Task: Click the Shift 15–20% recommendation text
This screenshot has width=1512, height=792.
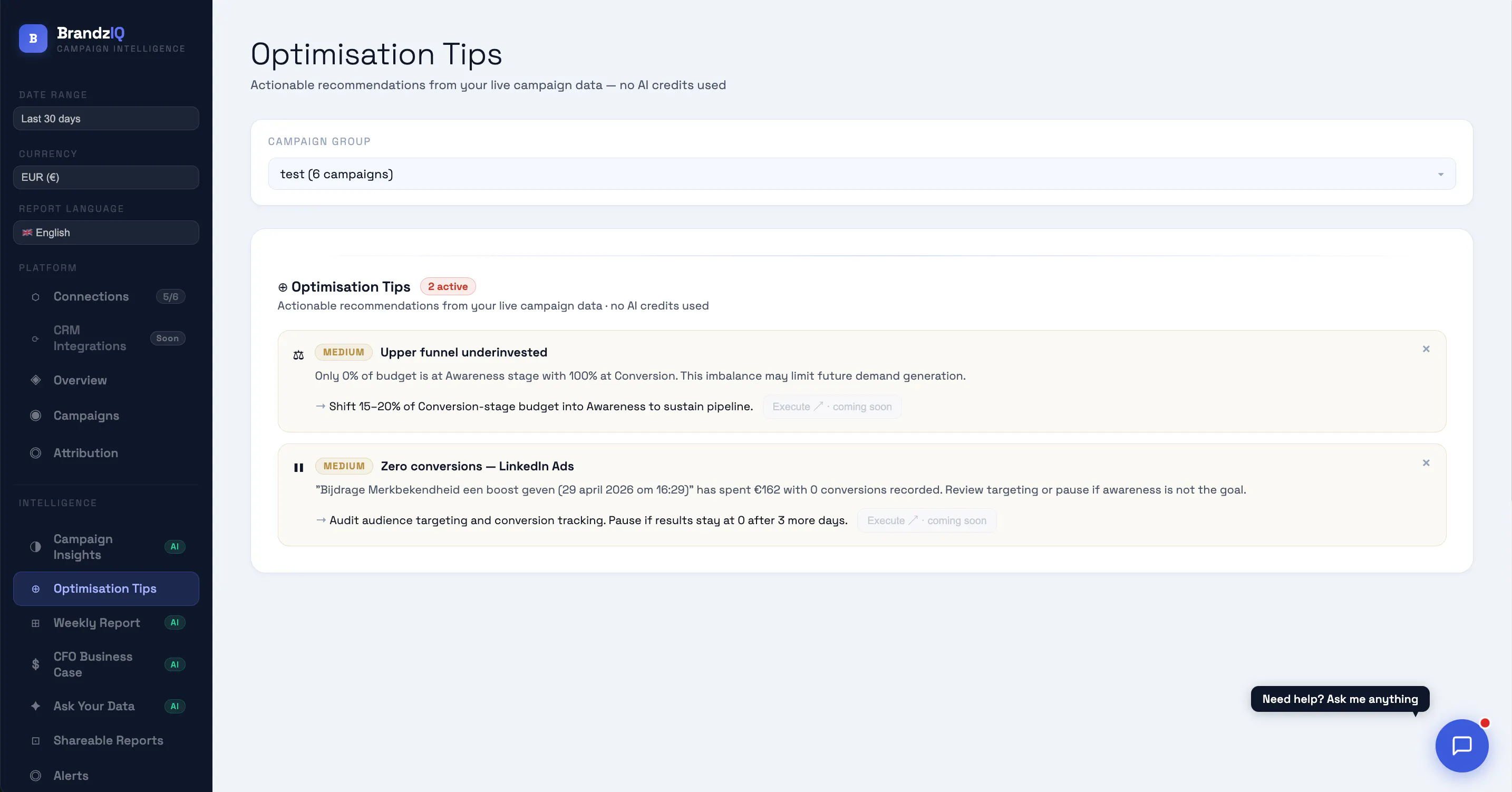Action: [x=540, y=407]
